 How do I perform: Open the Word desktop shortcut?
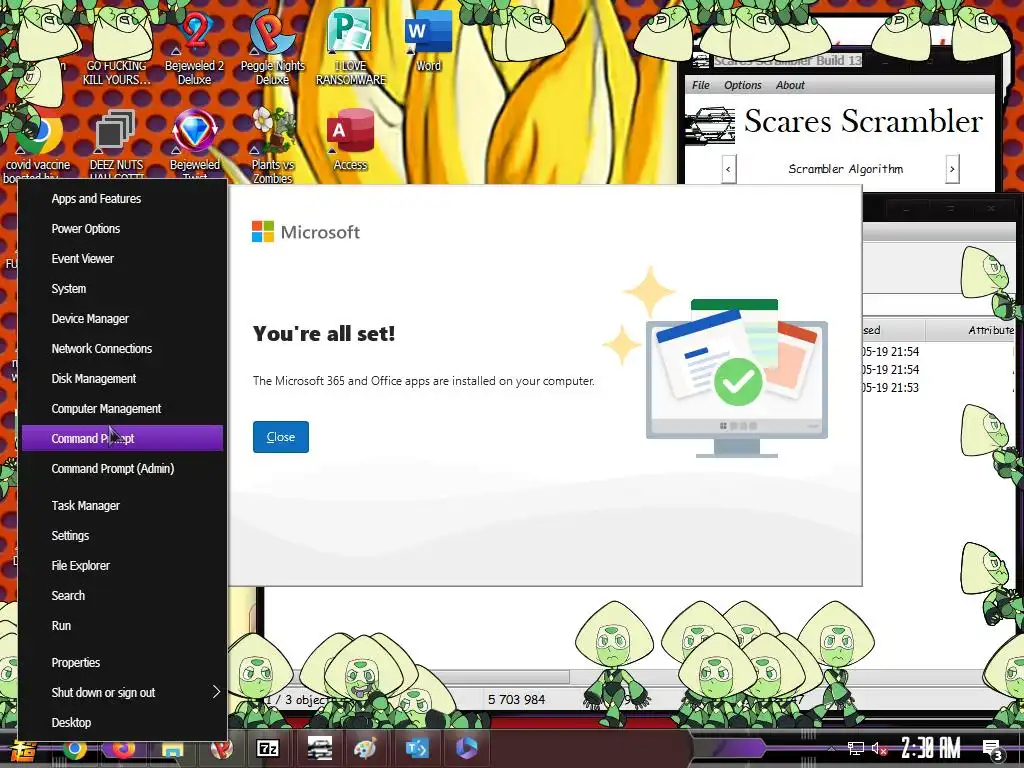click(x=428, y=42)
